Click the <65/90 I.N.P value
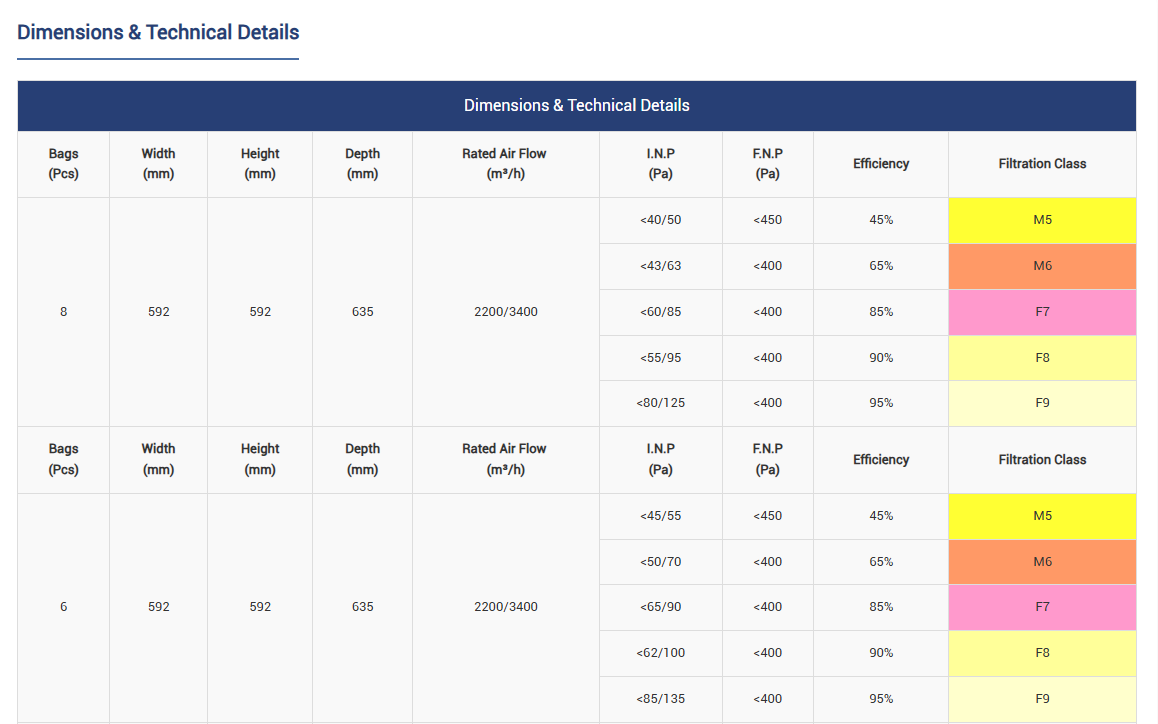1158x724 pixels. tap(660, 607)
